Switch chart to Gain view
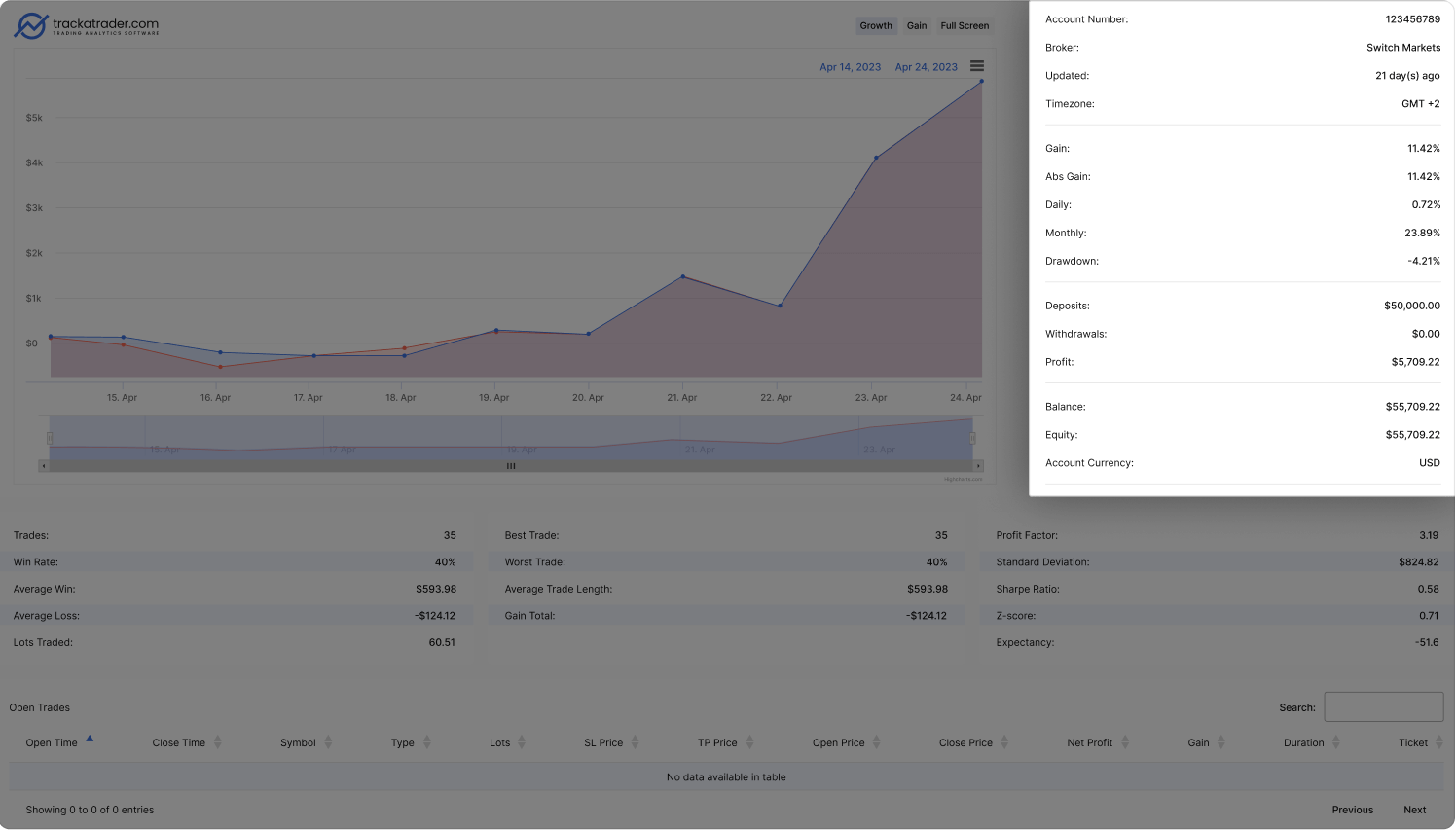 (917, 26)
